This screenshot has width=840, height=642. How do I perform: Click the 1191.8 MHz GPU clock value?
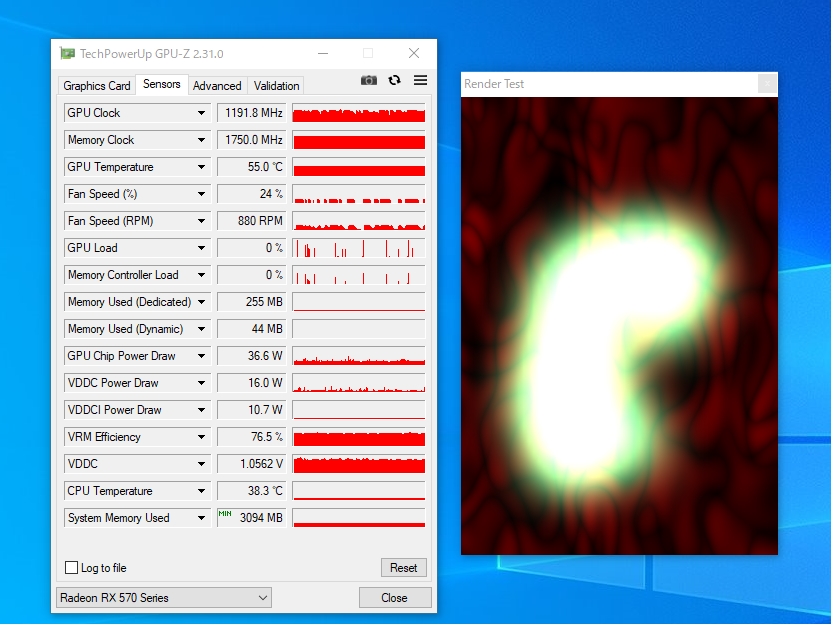click(x=252, y=113)
